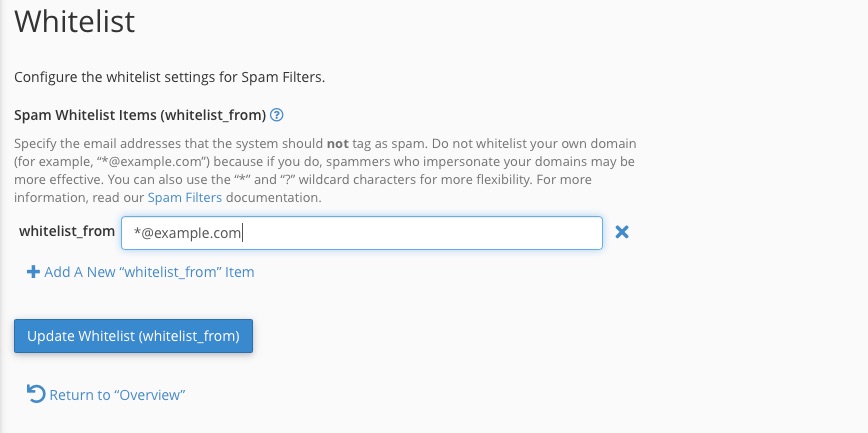868x433 pixels.
Task: Click "Add A New whitelist_from Item" link text
Action: (149, 271)
